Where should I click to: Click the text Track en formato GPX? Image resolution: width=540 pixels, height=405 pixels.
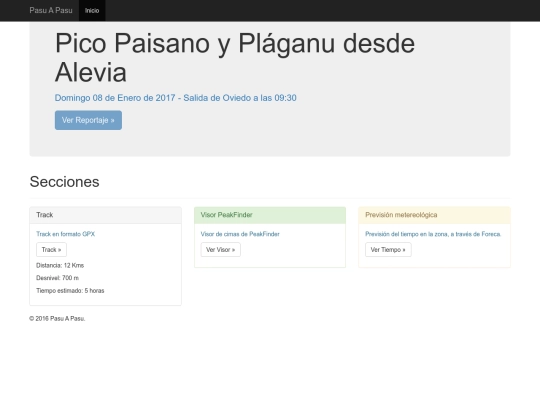(x=65, y=234)
